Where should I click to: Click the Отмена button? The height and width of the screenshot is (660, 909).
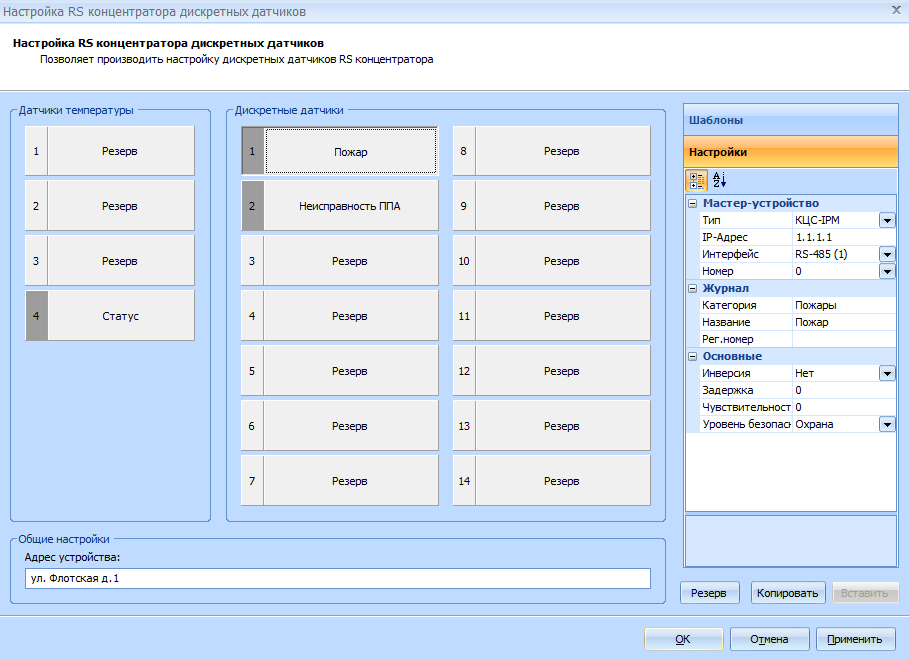(769, 639)
